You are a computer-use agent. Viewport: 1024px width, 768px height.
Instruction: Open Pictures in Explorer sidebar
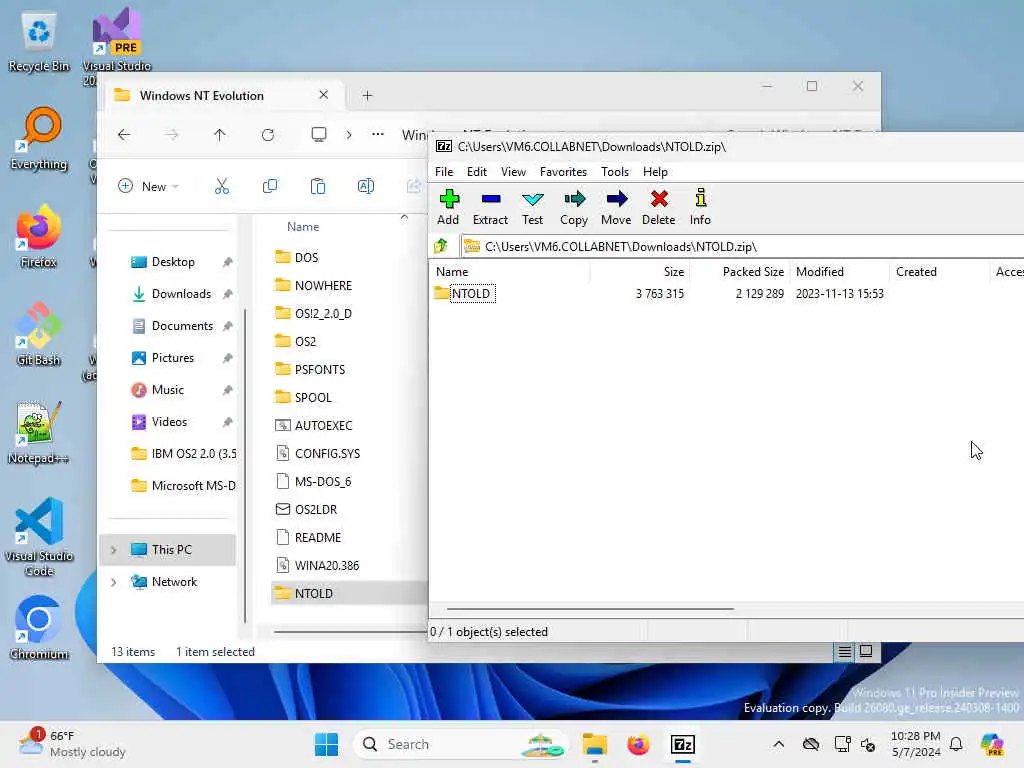pyautogui.click(x=171, y=357)
